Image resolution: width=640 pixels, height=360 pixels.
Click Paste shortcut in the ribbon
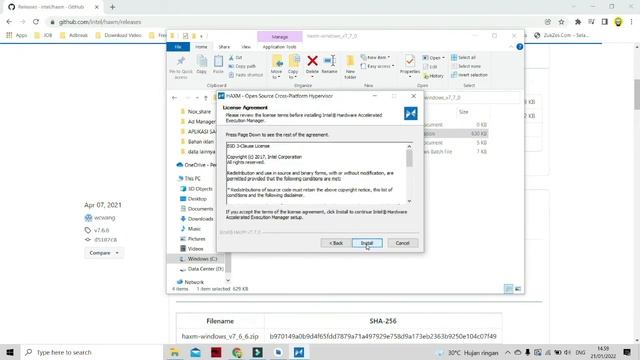click(x=246, y=75)
